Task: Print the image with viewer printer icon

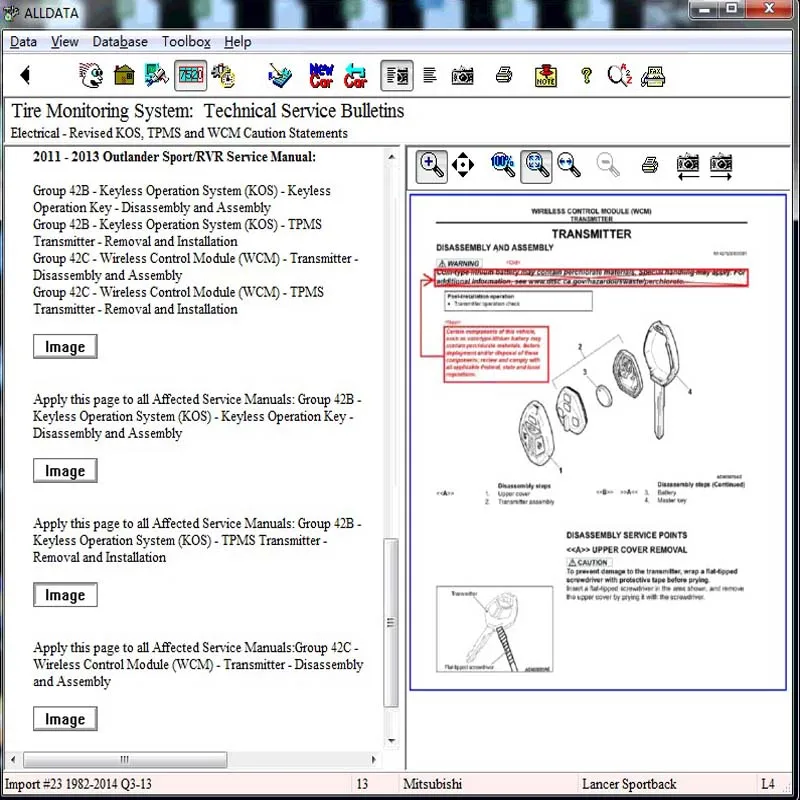Action: click(649, 165)
